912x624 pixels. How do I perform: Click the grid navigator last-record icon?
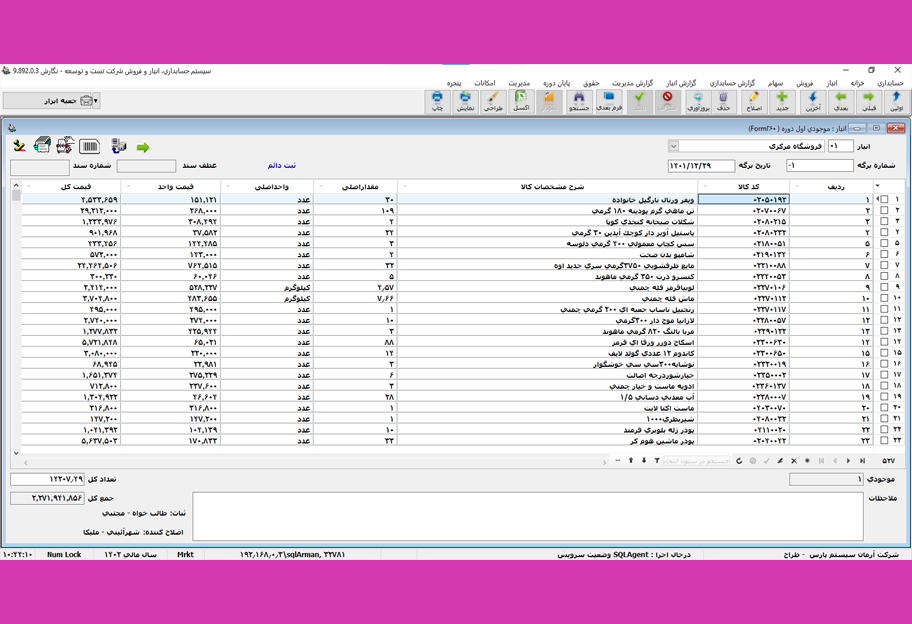[862, 461]
